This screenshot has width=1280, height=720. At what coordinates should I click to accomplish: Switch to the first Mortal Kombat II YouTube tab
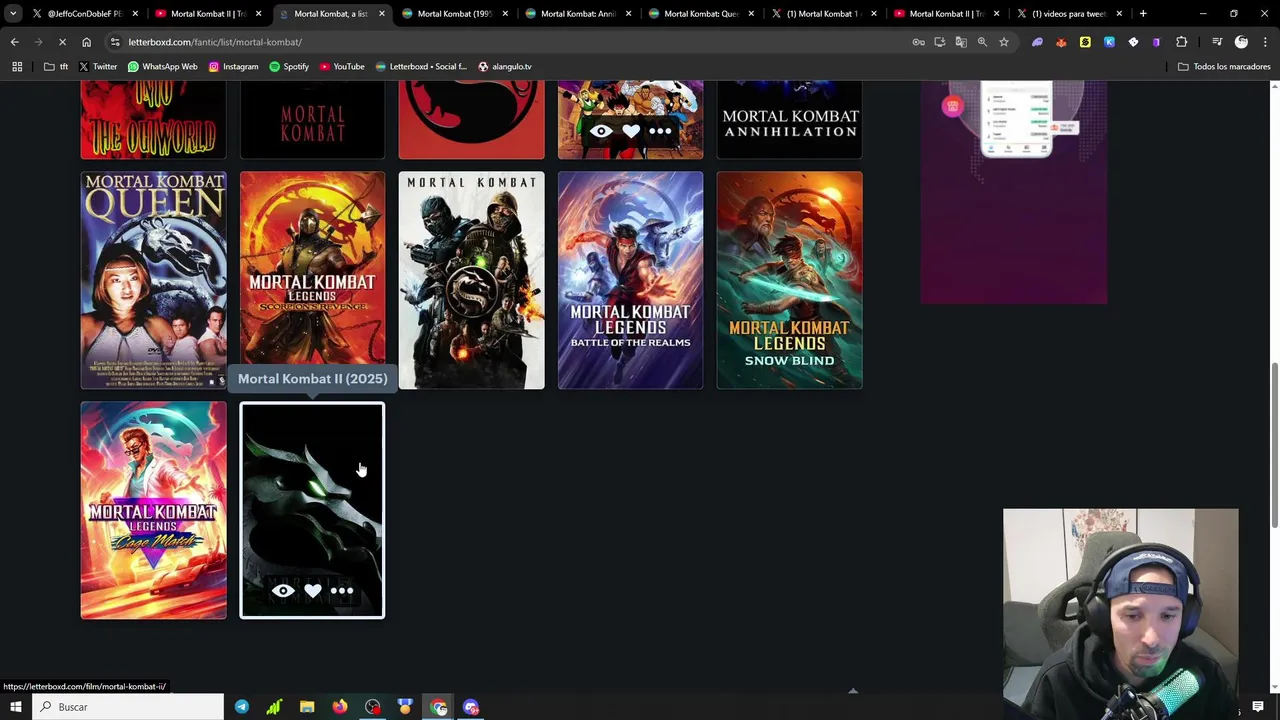point(207,14)
